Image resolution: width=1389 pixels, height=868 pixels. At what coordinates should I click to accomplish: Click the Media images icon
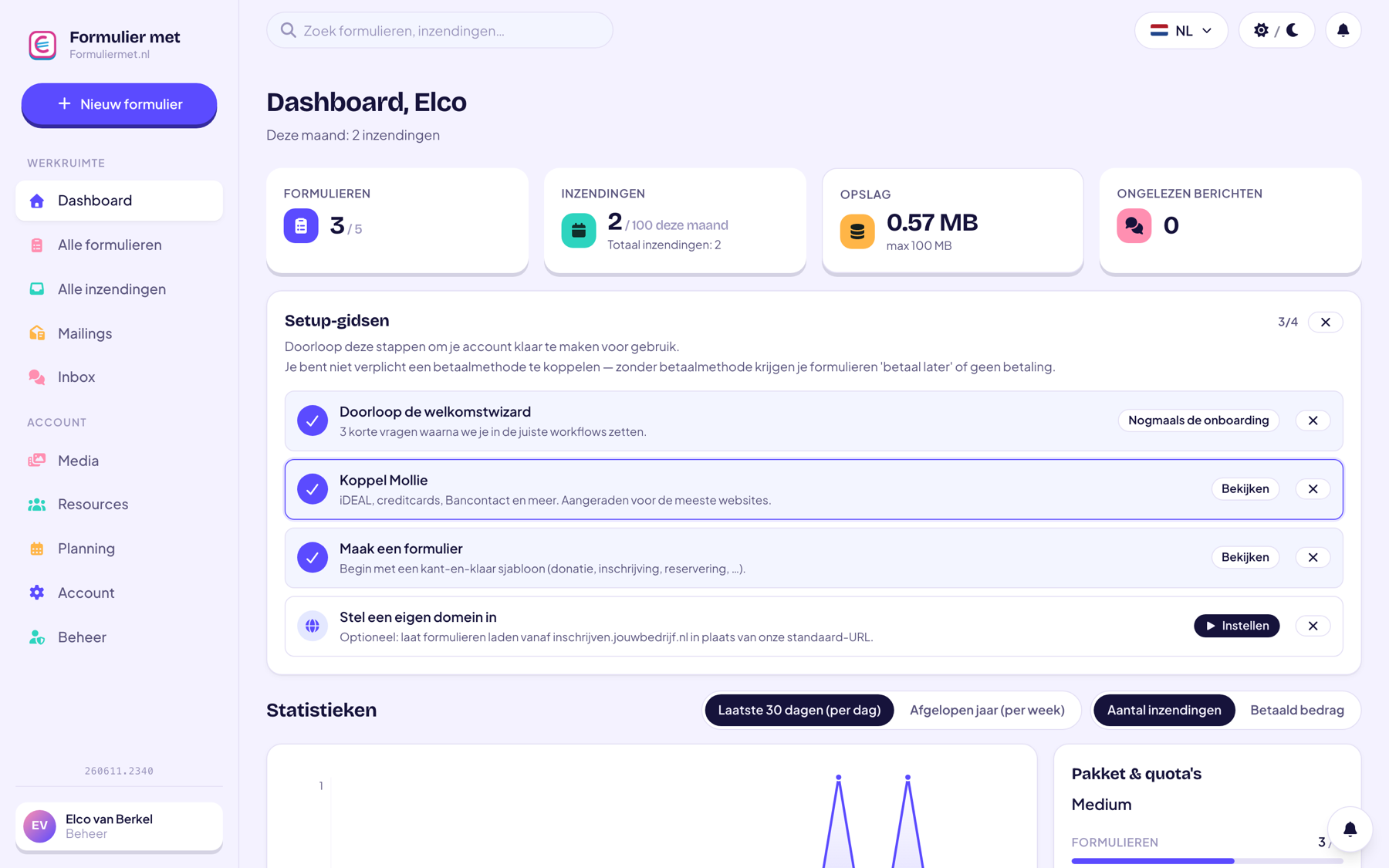point(36,460)
